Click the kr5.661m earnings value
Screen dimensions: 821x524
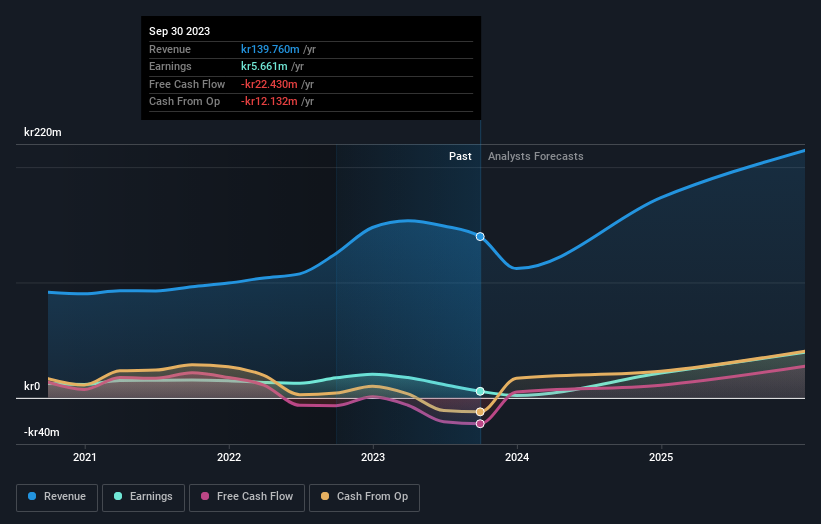[x=264, y=66]
